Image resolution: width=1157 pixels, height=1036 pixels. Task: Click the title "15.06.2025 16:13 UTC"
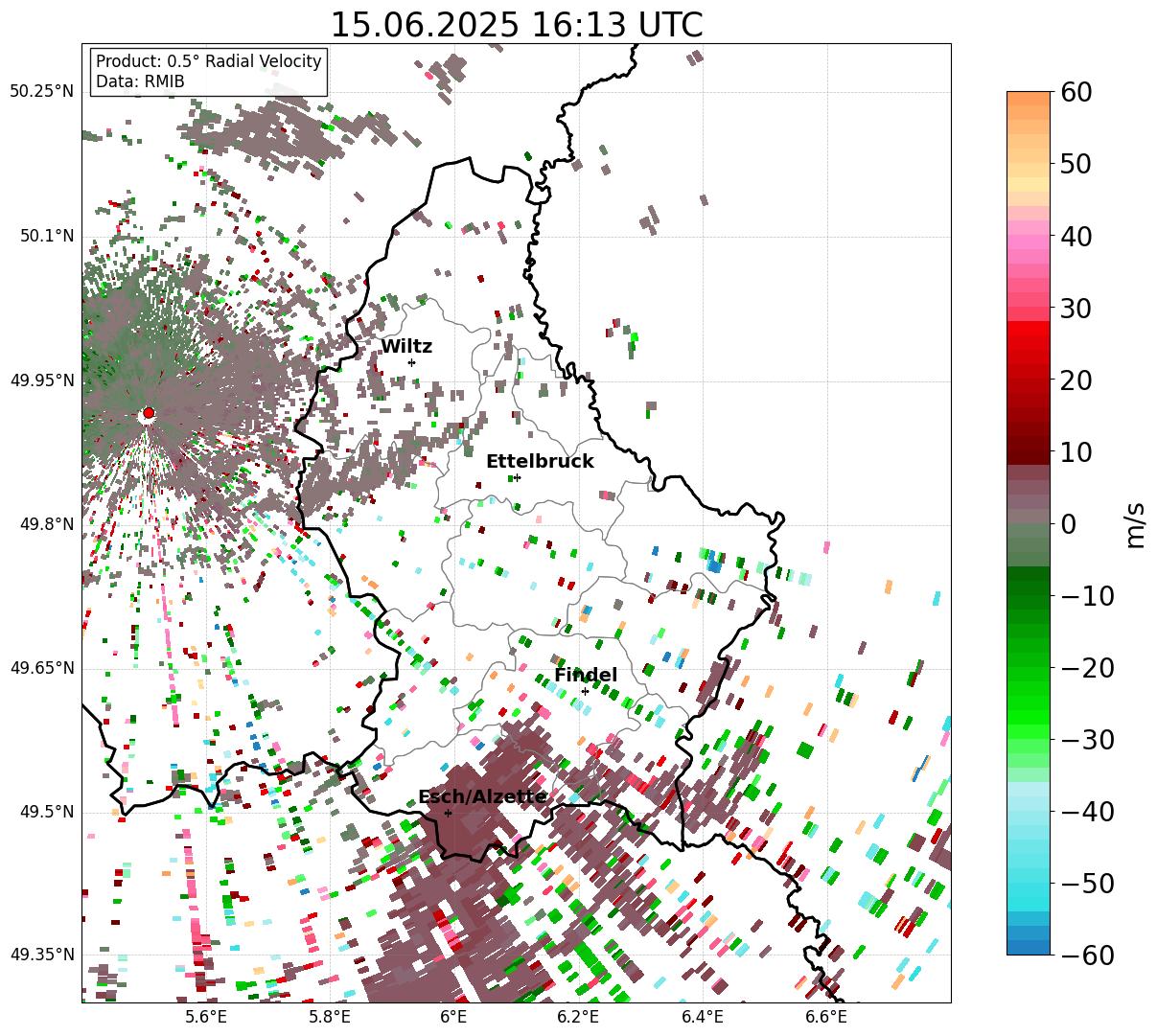click(516, 24)
